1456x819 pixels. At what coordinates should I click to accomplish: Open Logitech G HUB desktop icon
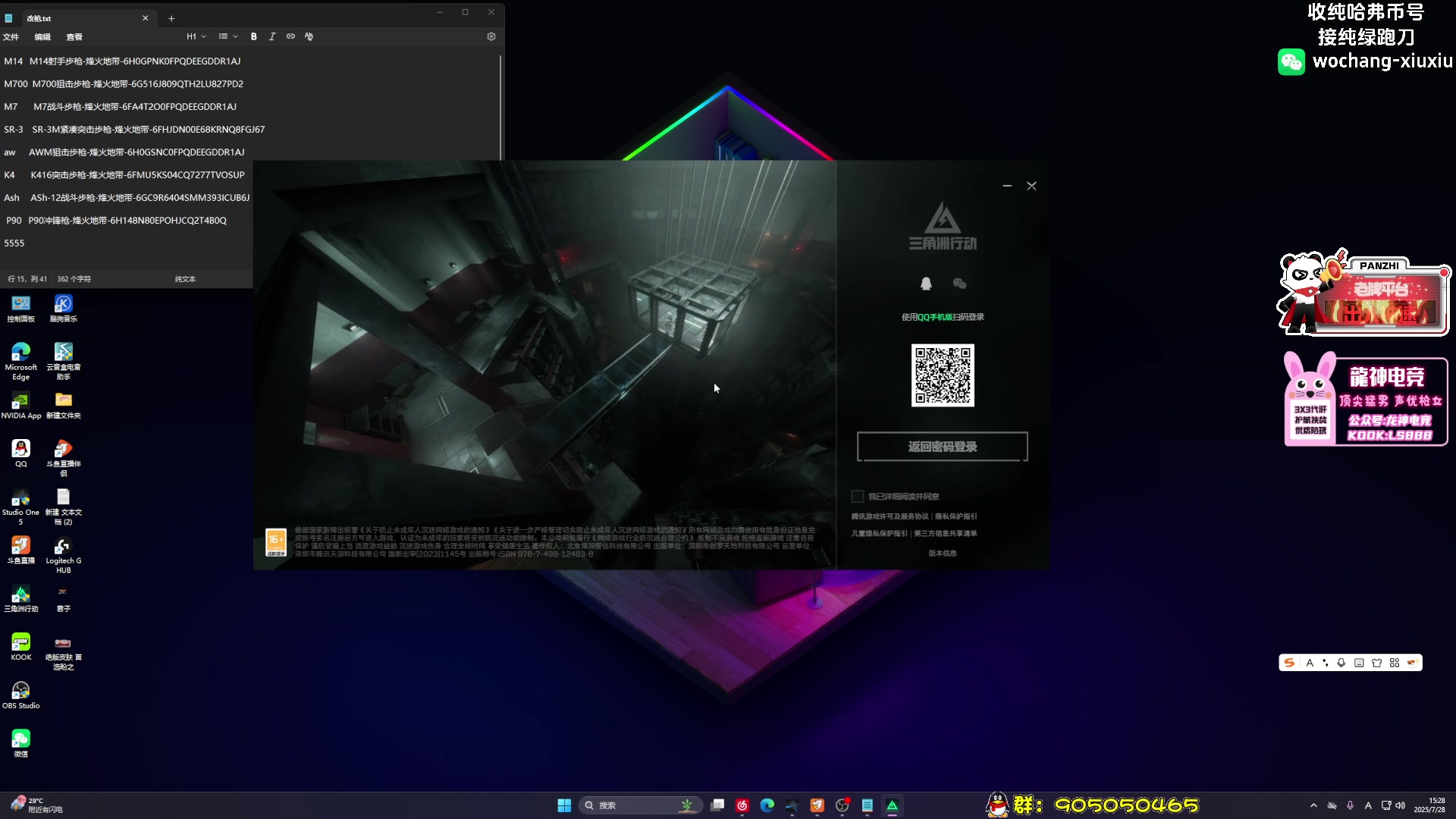[64, 556]
